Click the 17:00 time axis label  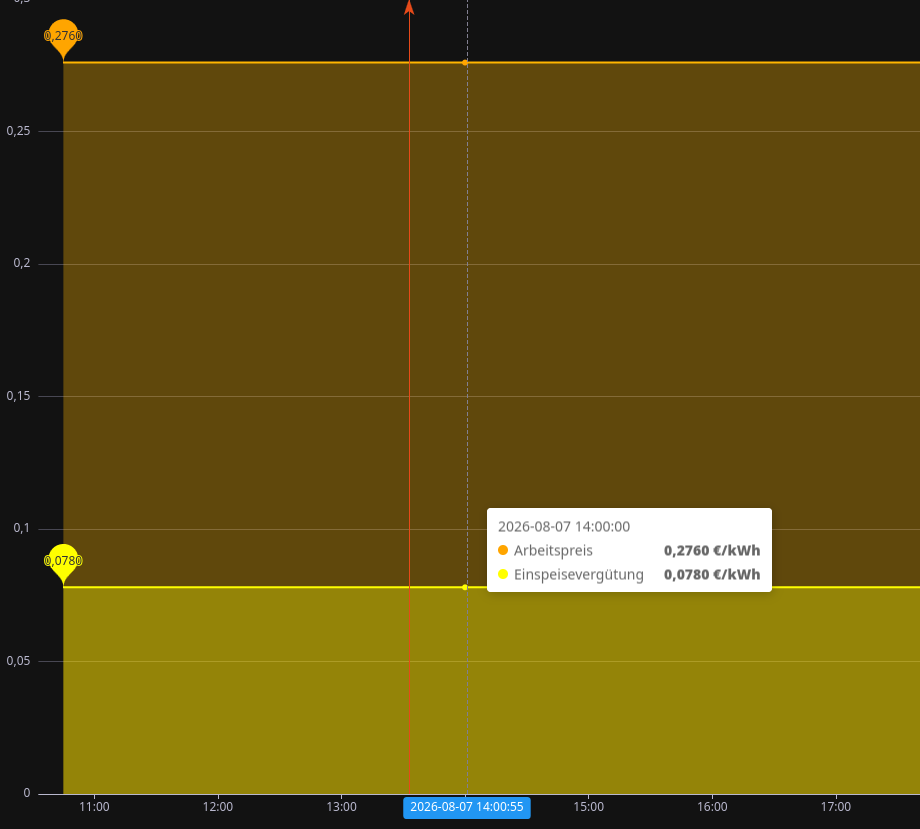pos(836,807)
